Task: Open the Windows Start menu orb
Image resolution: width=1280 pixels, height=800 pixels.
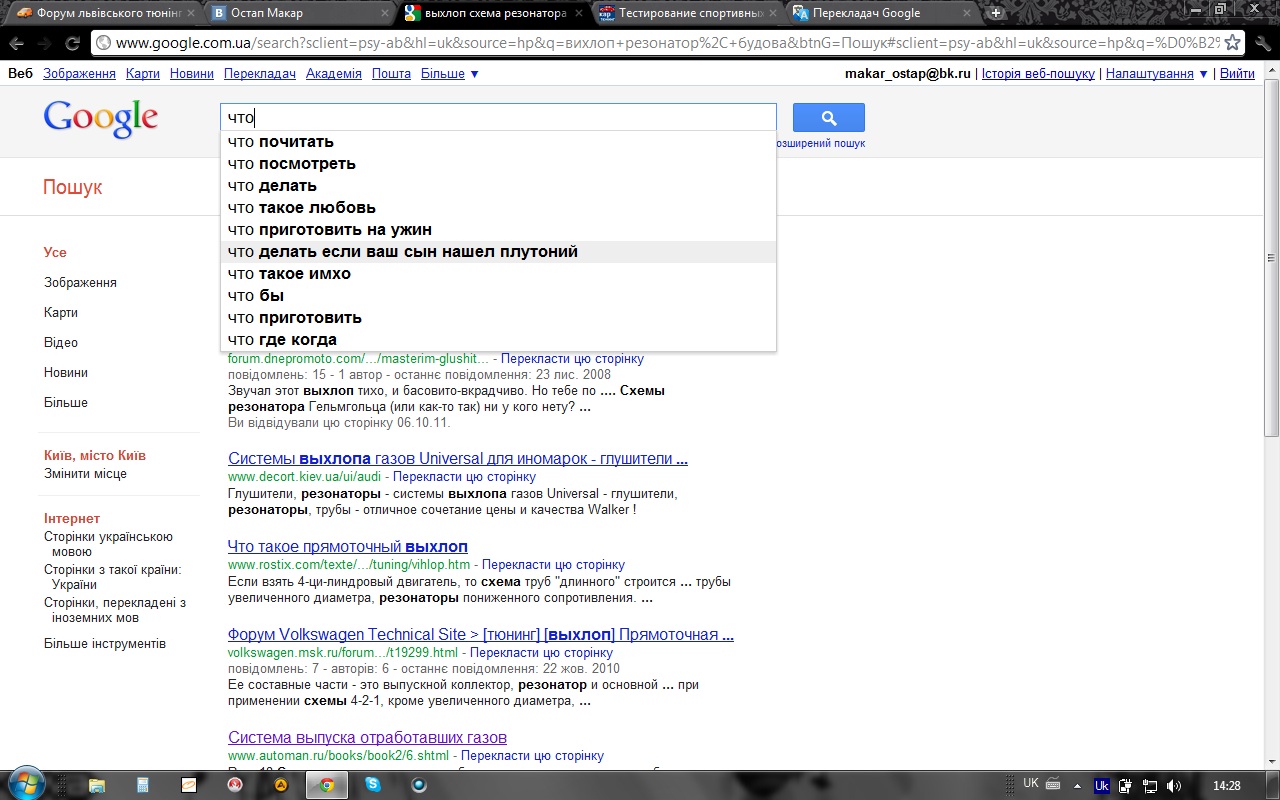Action: (x=26, y=784)
